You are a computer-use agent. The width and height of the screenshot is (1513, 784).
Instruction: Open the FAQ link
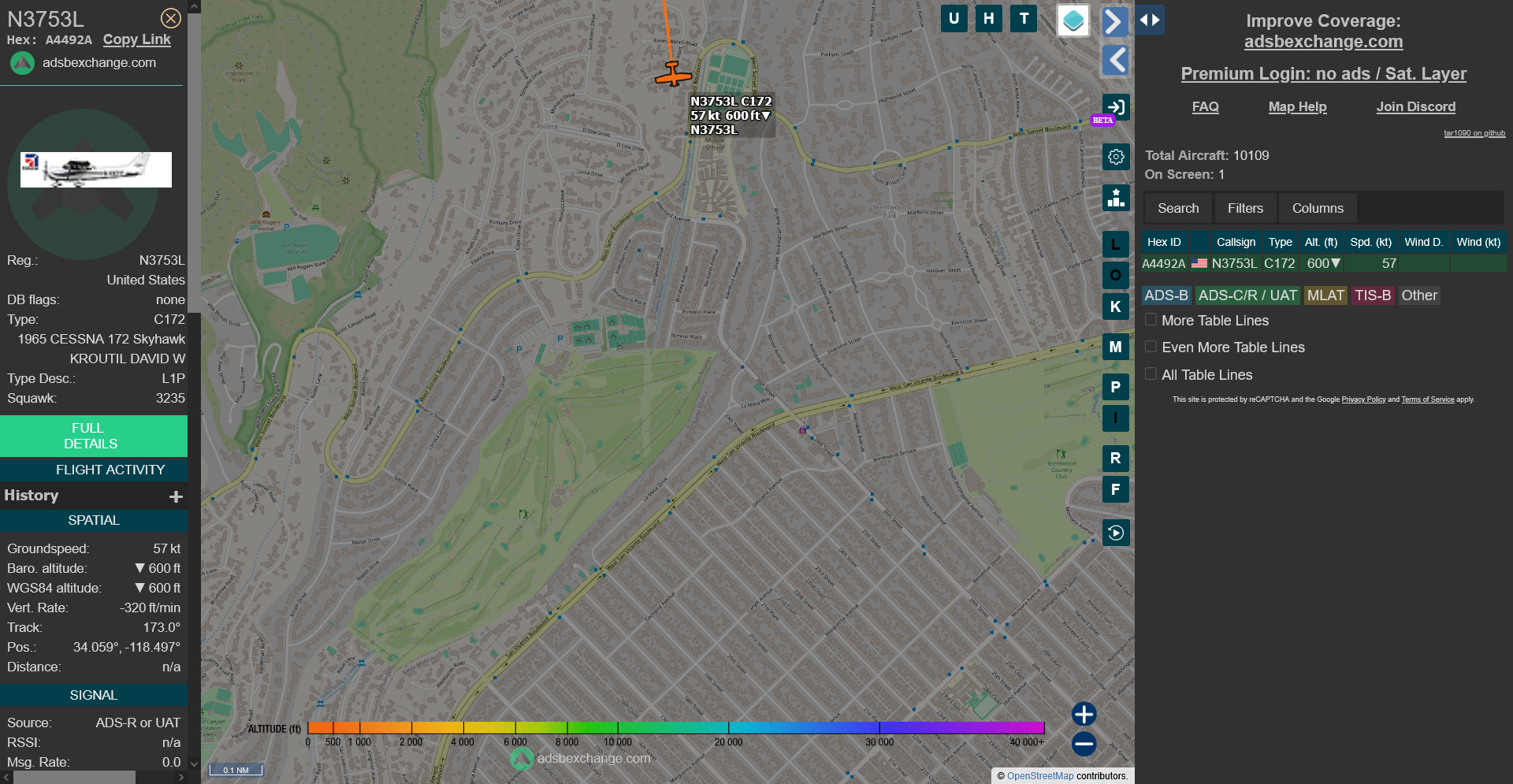click(1205, 106)
